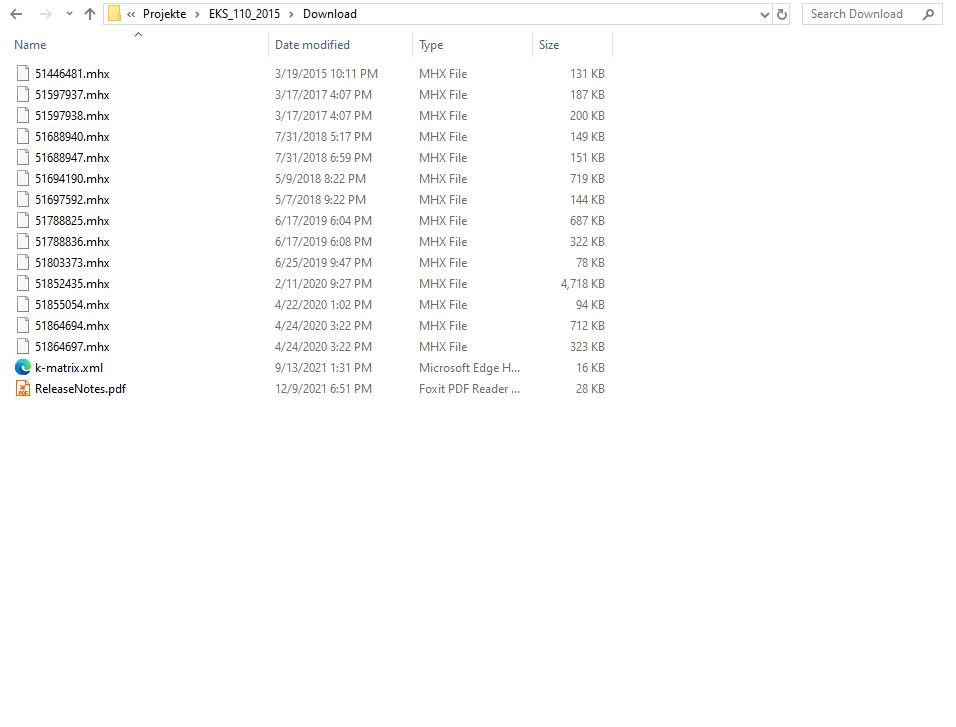Select the file name 51855054.mhx
The height and width of the screenshot is (727, 956).
coord(72,305)
